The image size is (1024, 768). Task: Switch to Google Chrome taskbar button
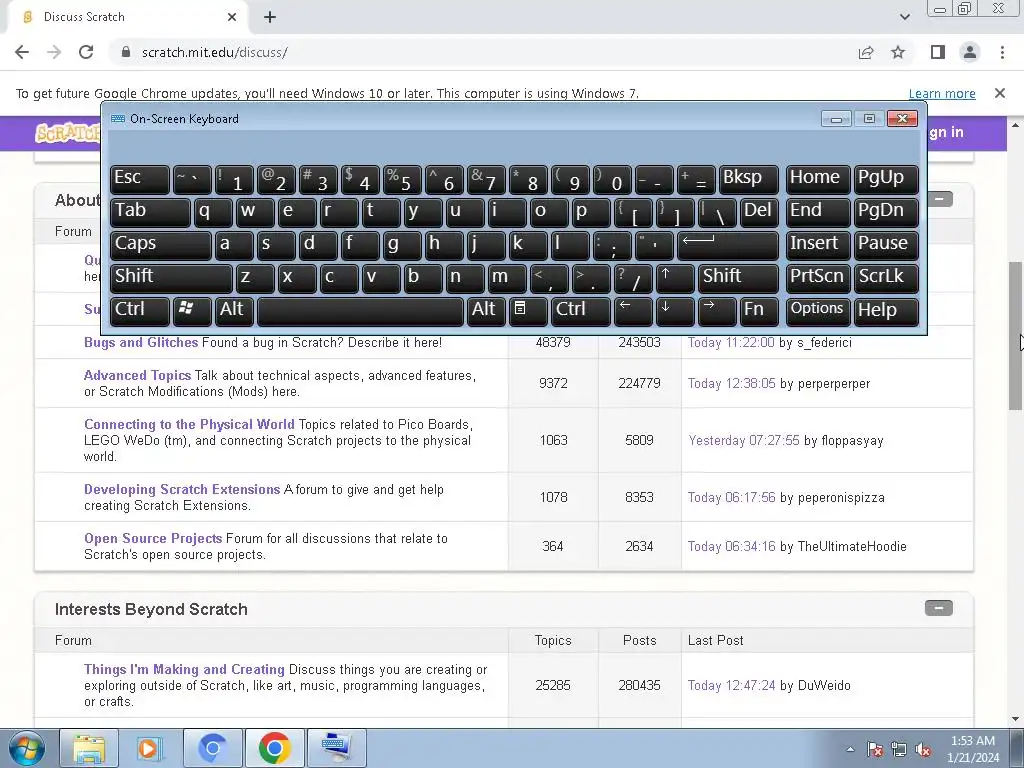[x=274, y=748]
